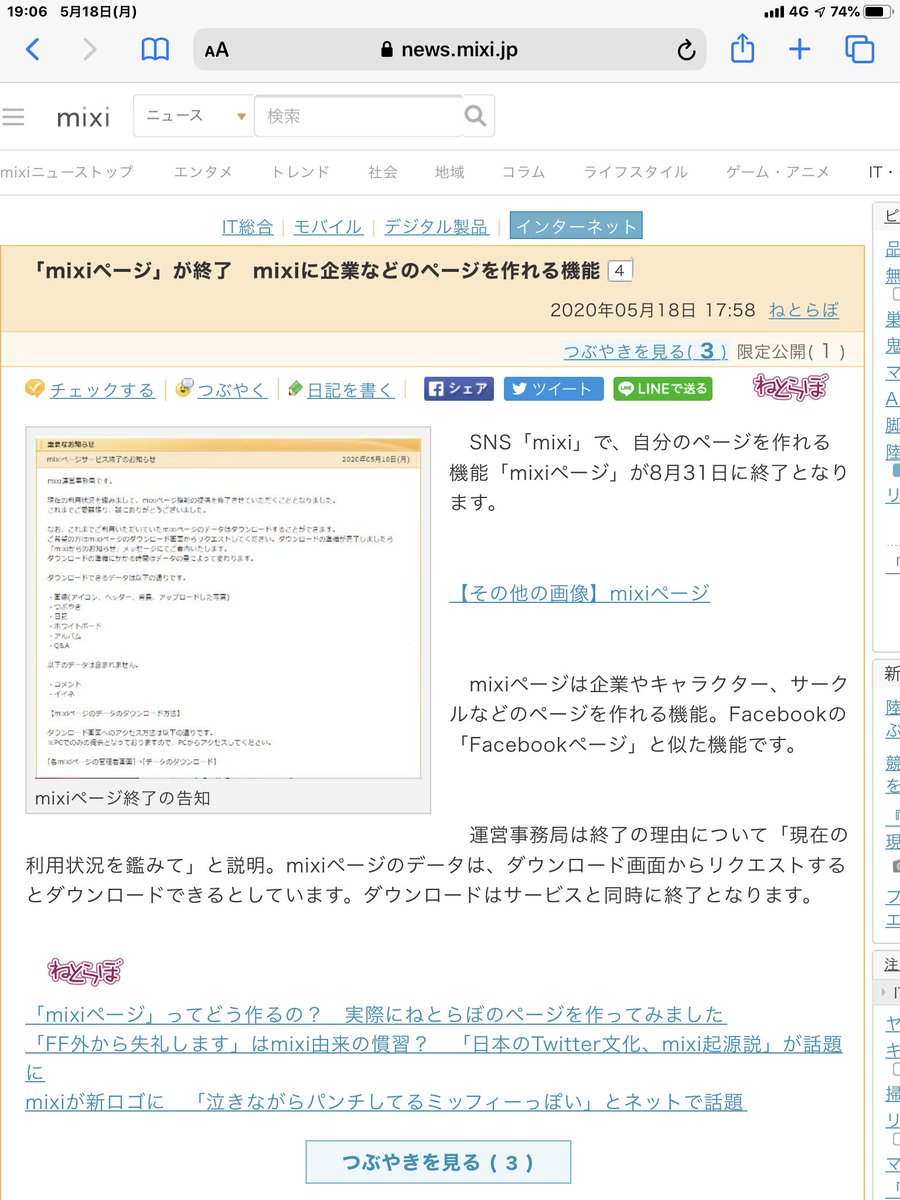Open reader text size AA menu
The width and height of the screenshot is (900, 1200).
click(216, 50)
